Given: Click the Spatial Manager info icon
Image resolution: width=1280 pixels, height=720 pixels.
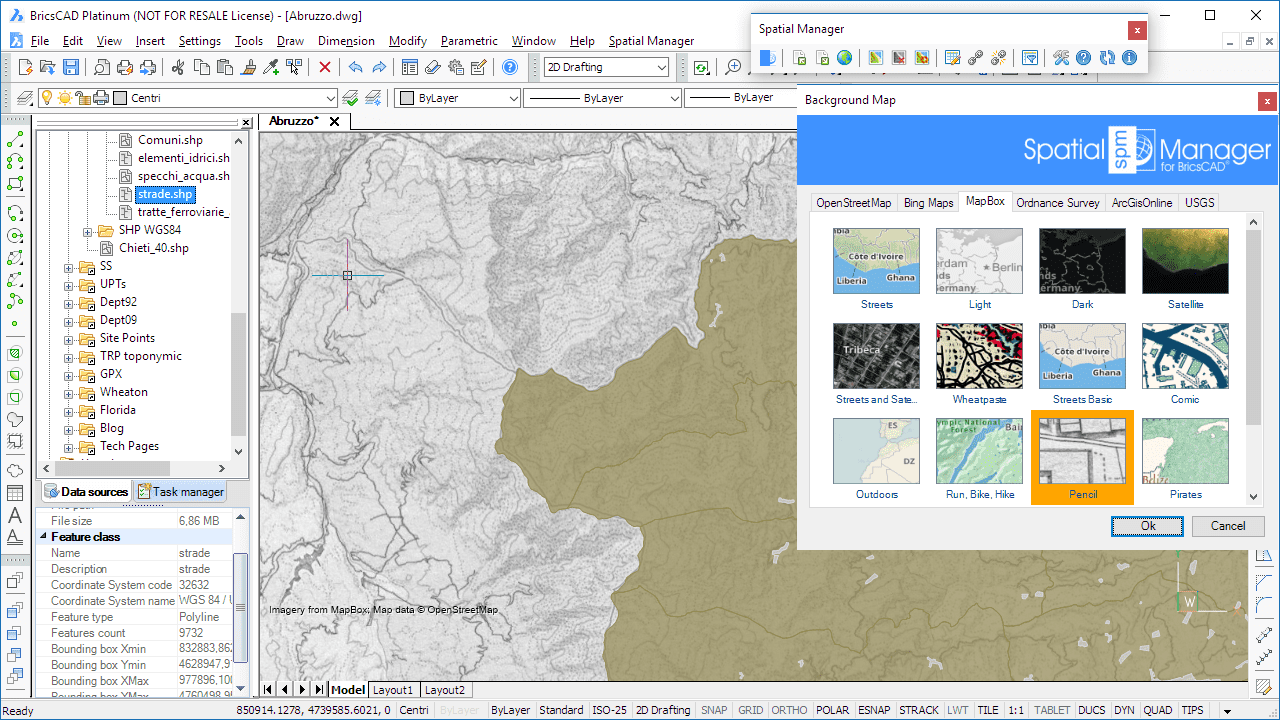Looking at the screenshot, I should pos(1130,58).
